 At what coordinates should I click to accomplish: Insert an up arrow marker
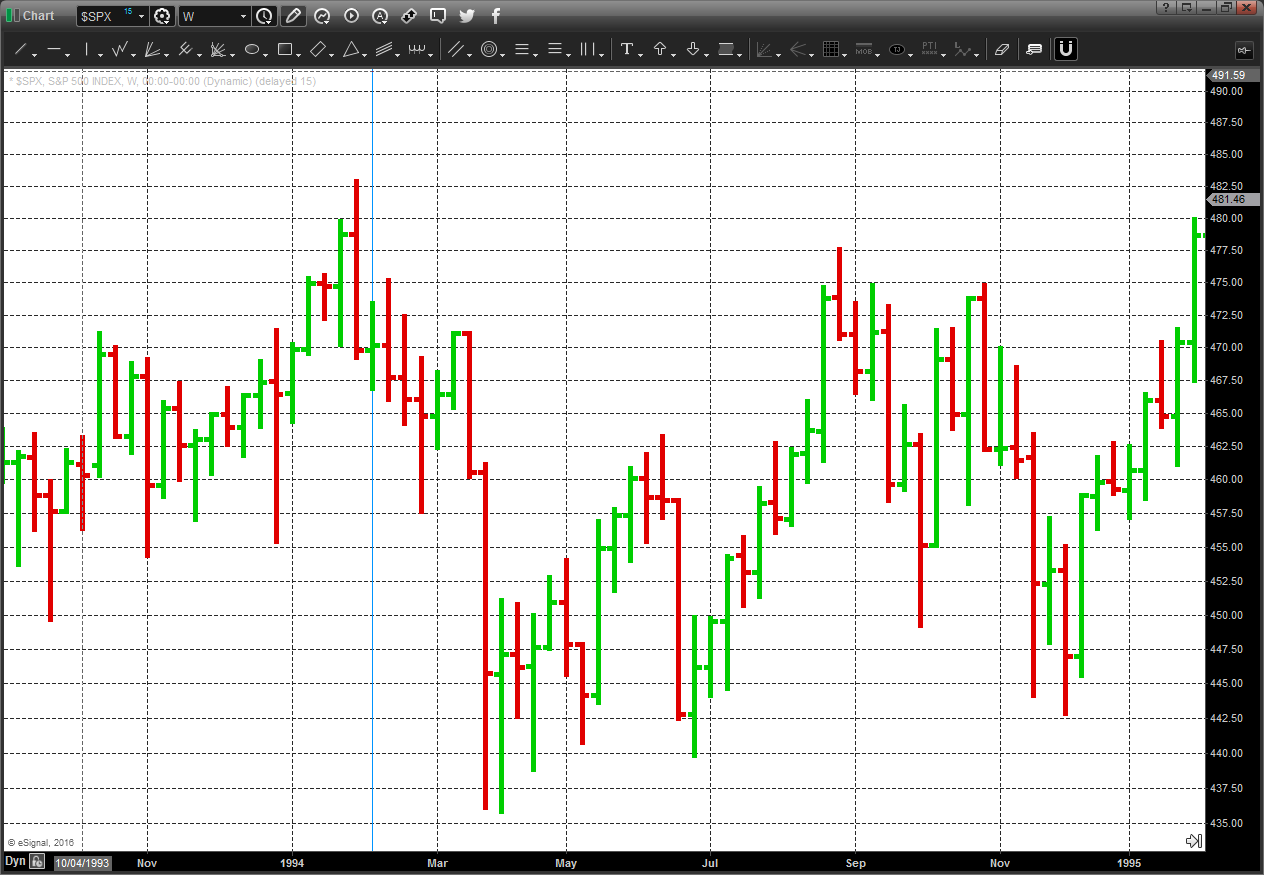[x=660, y=49]
